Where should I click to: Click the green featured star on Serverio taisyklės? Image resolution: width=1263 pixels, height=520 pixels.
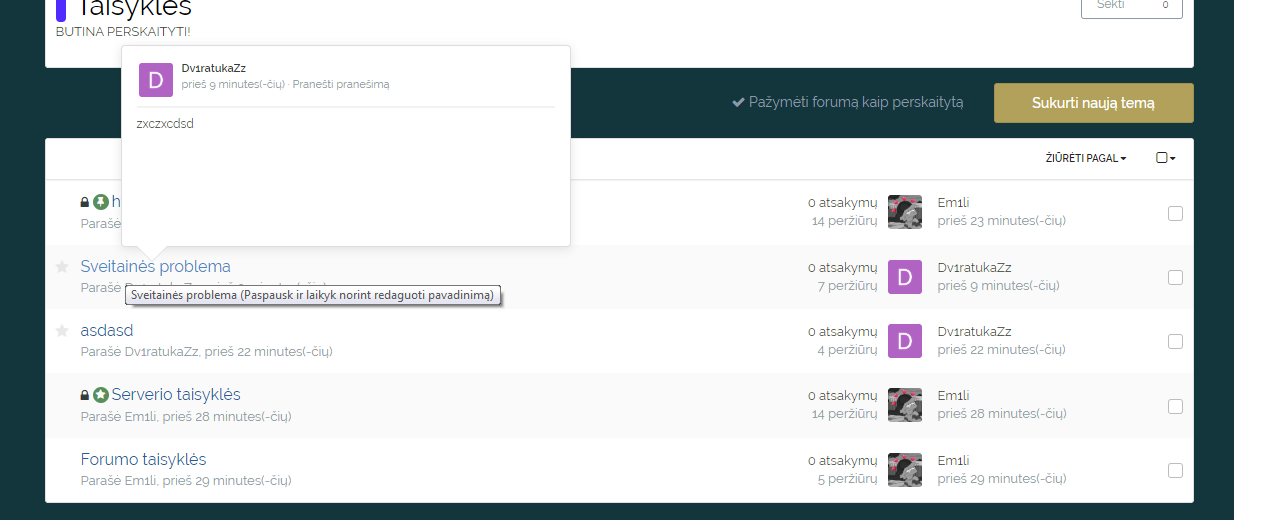coord(100,395)
